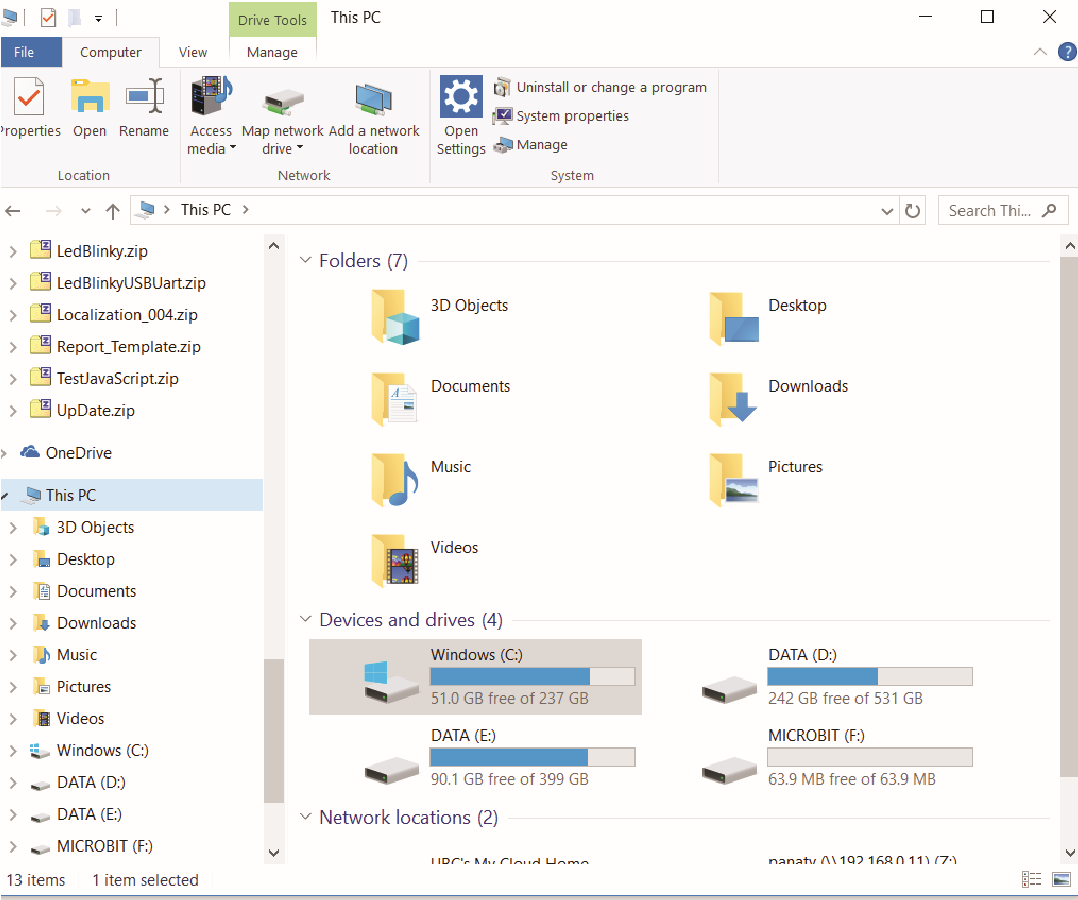Select UpDate.zip in navigation pane
The height and width of the screenshot is (900, 1078).
tap(96, 410)
